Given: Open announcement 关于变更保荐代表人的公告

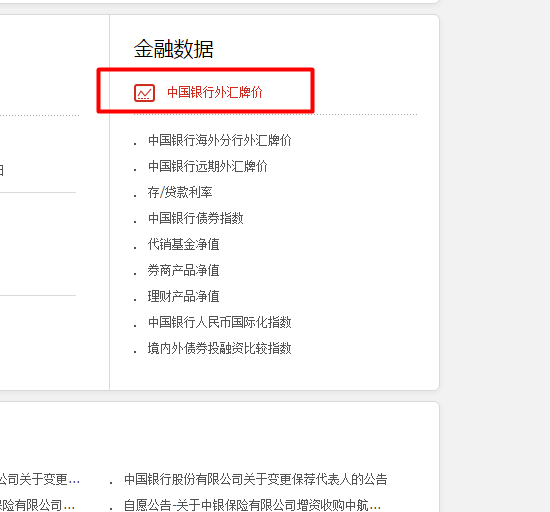Looking at the screenshot, I should 256,479.
